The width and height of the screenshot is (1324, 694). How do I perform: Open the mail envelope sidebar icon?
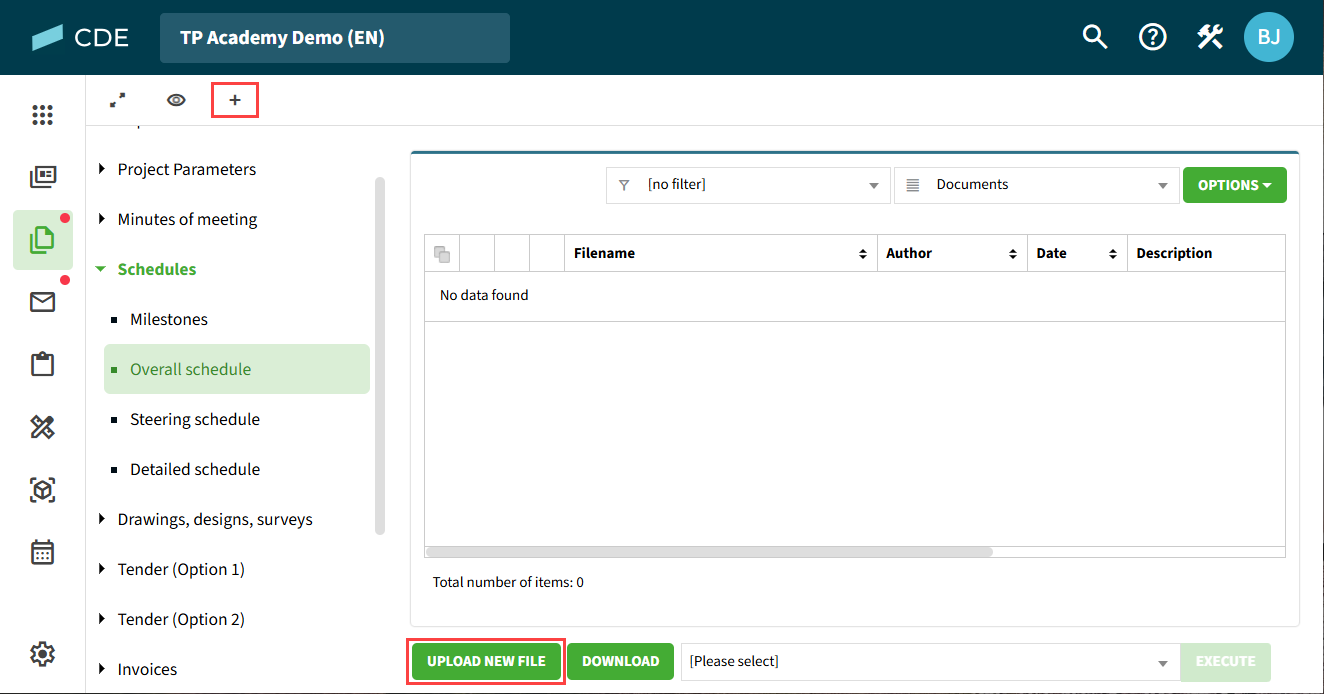[x=42, y=302]
